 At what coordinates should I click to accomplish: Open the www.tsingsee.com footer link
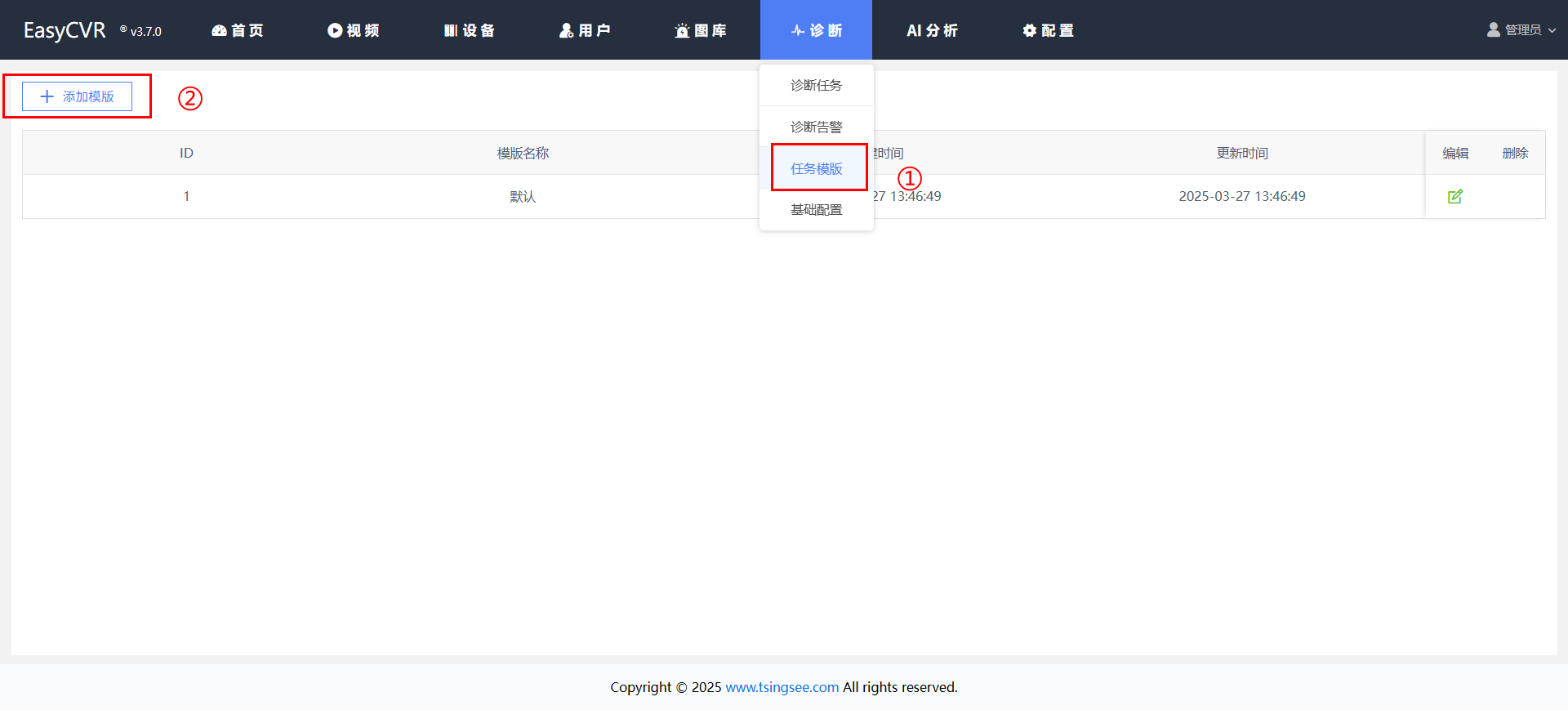tap(782, 687)
